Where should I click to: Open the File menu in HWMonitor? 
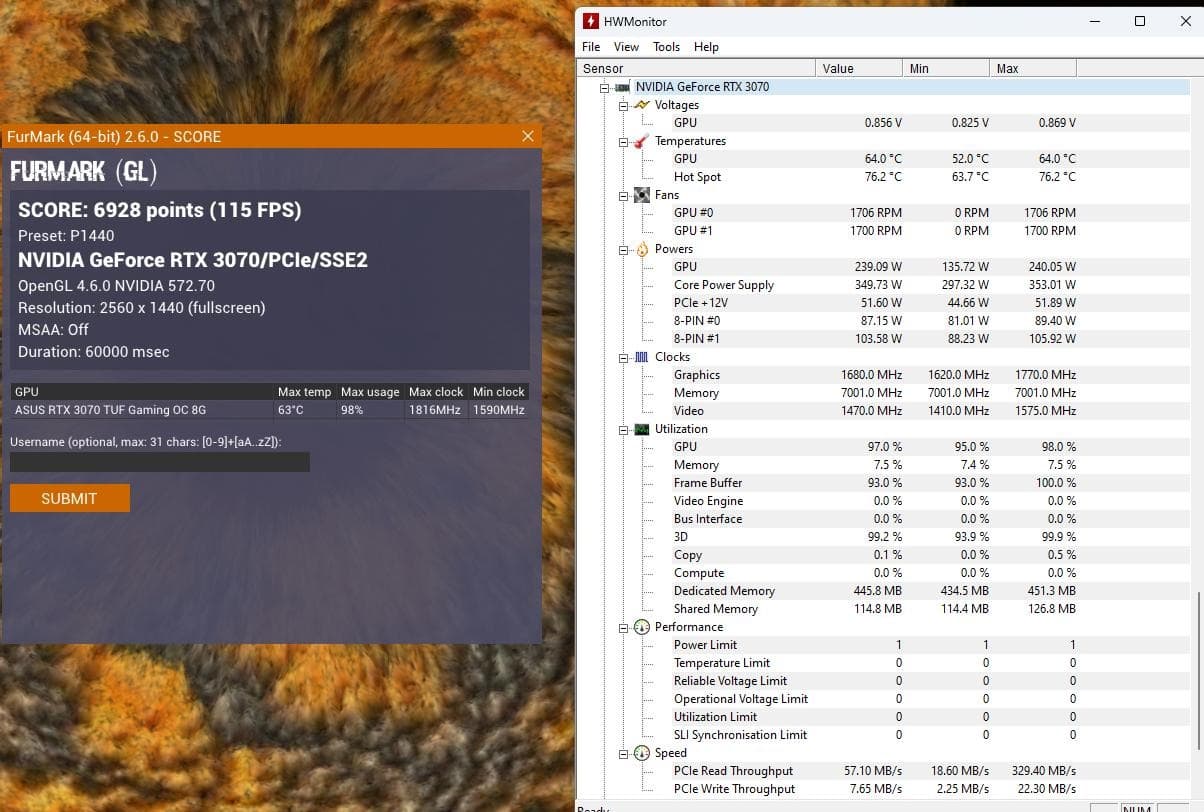pyautogui.click(x=591, y=47)
